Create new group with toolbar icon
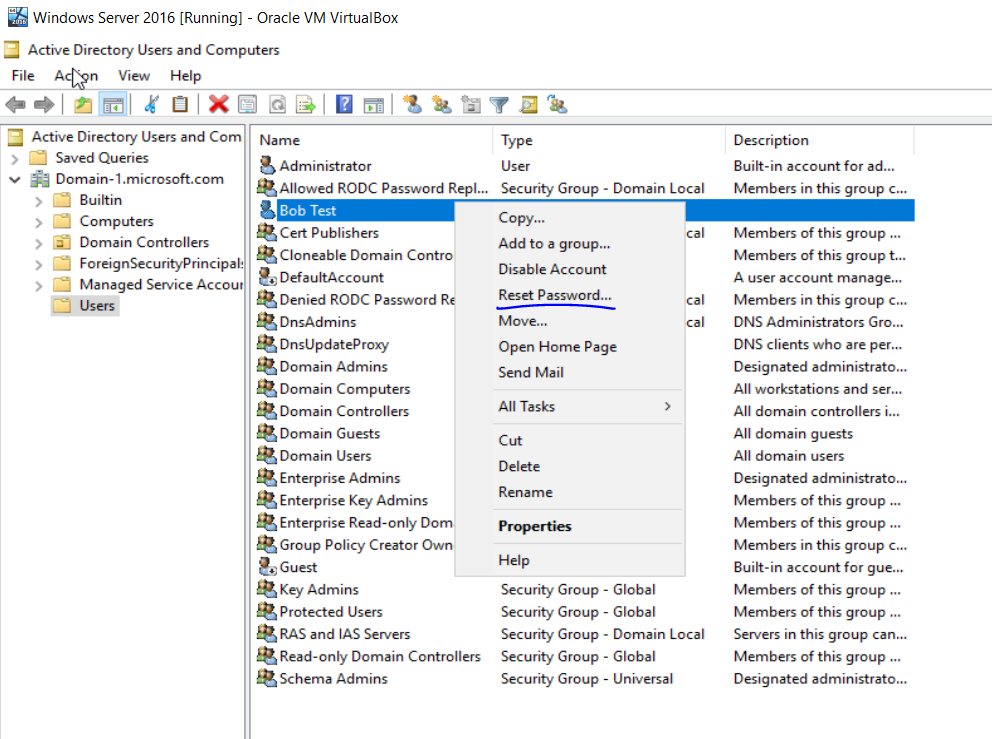This screenshot has width=992, height=739. (442, 104)
